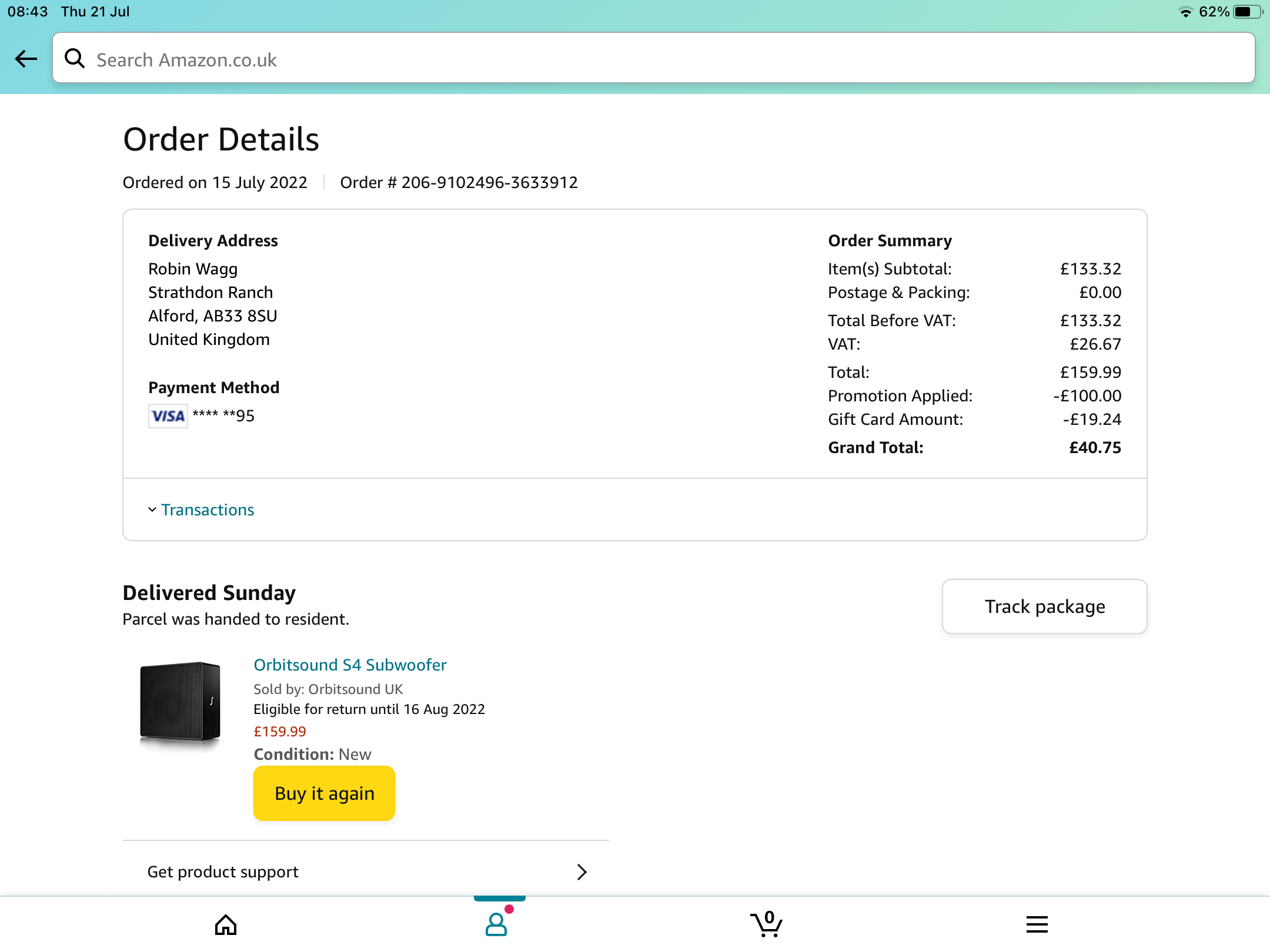Tap the Visa card logo
This screenshot has width=1270, height=952.
coord(168,416)
